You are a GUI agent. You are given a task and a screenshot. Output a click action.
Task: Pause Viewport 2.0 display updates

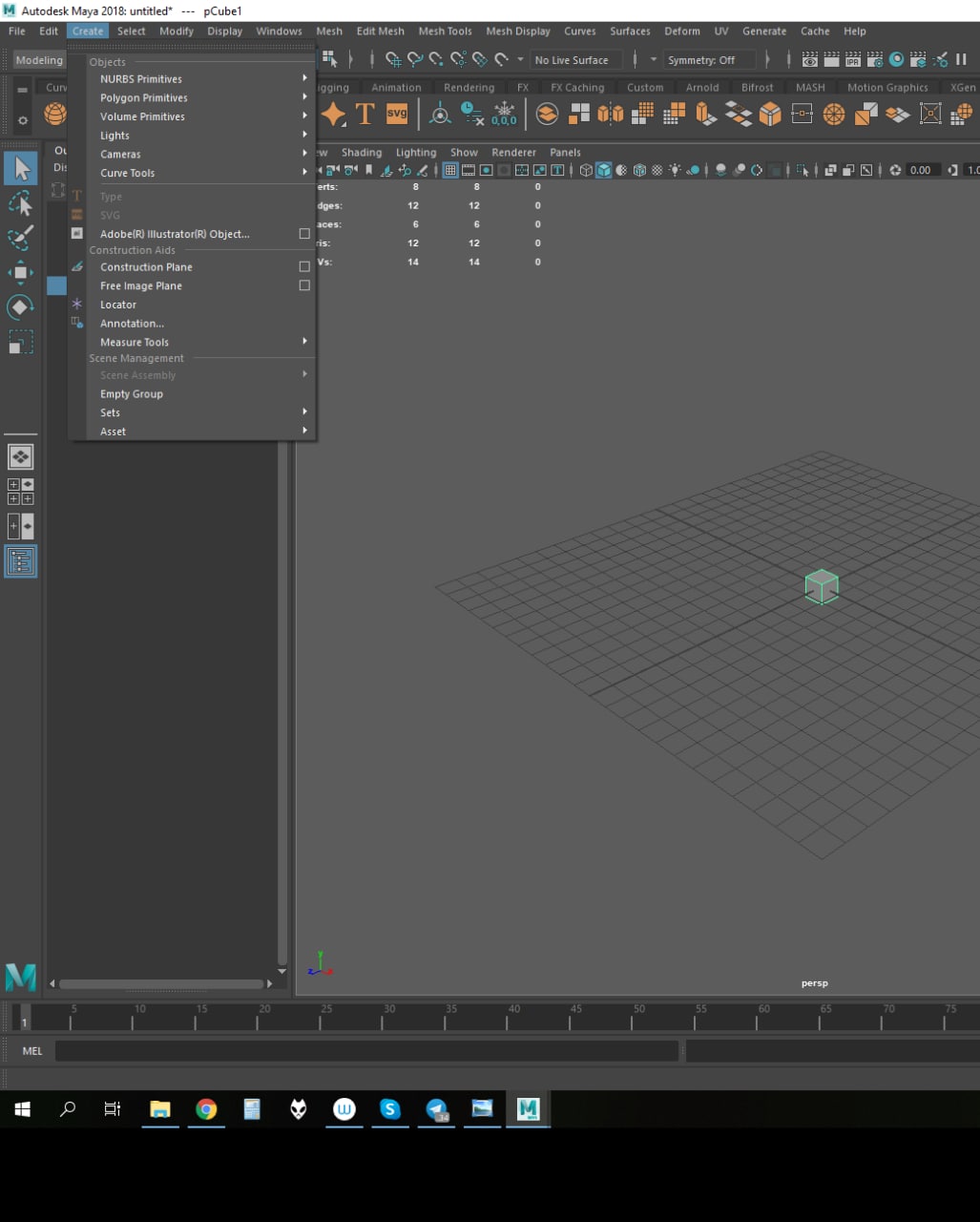961,59
